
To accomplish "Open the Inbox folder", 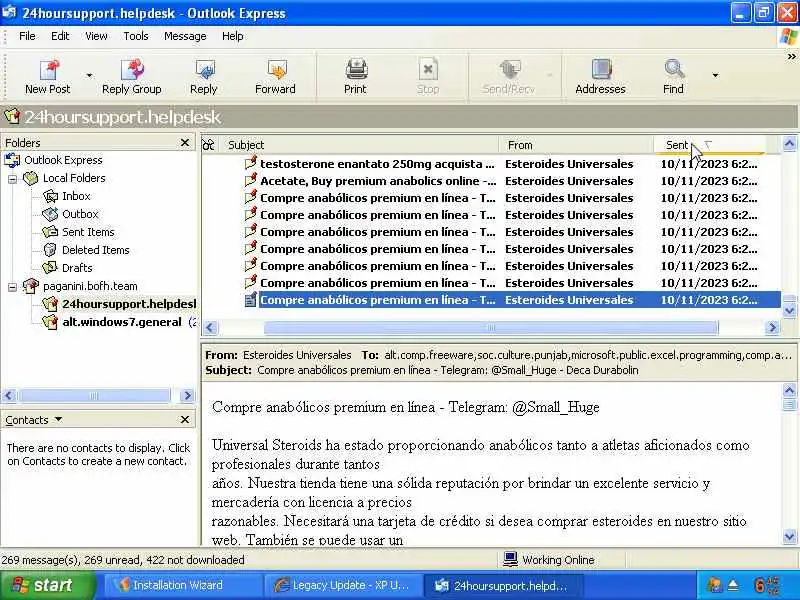I will 76,196.
